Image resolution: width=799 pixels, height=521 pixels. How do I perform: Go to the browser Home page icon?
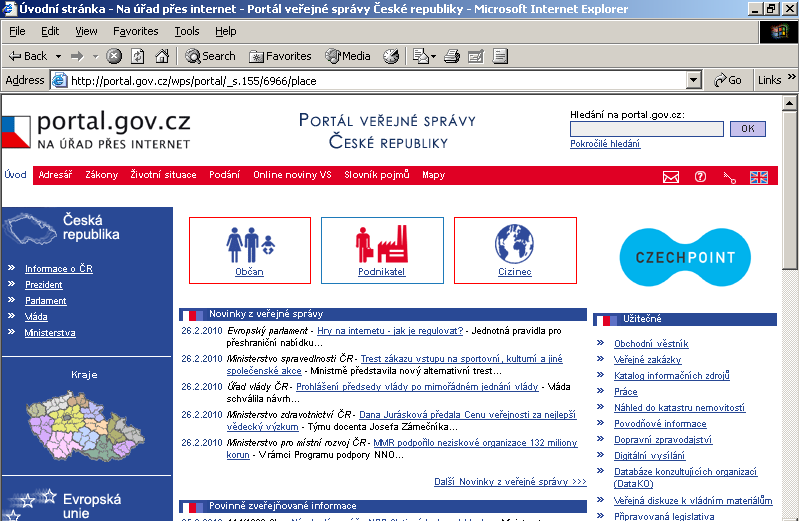[162, 56]
